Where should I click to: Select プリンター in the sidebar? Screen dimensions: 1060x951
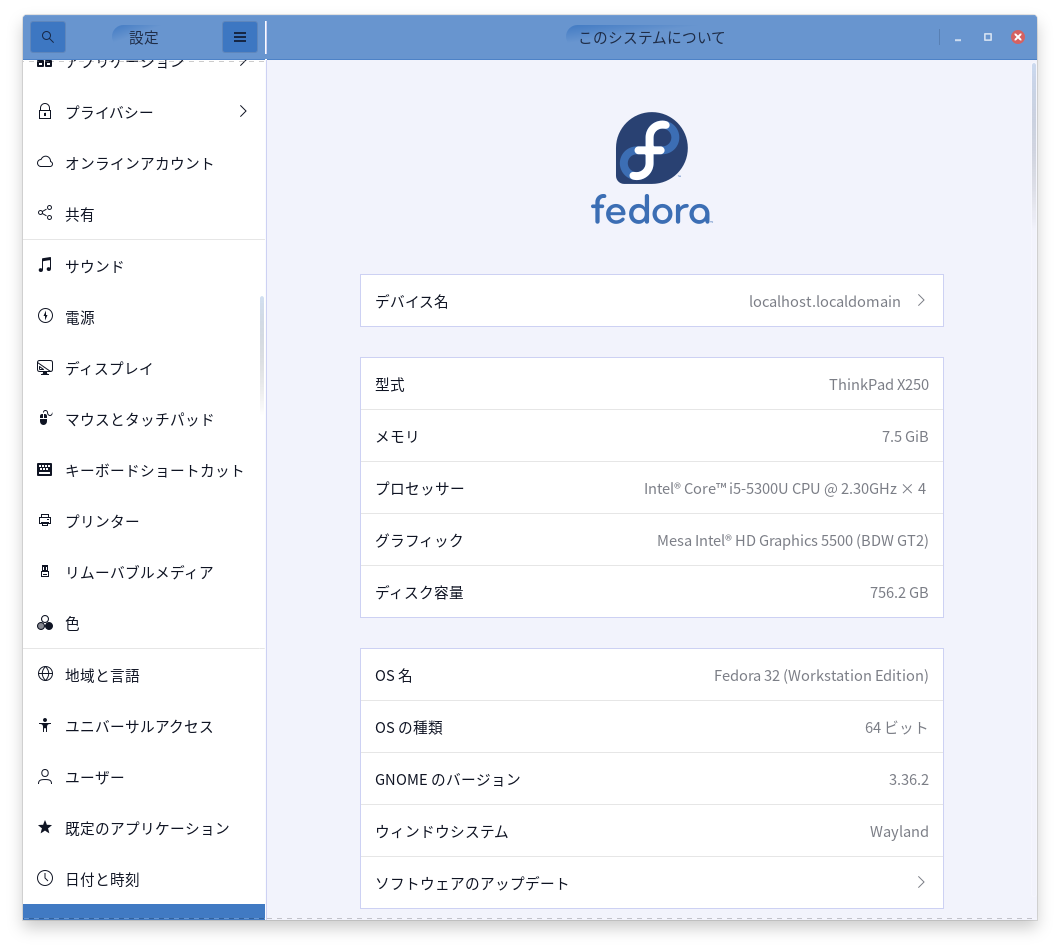click(x=144, y=521)
